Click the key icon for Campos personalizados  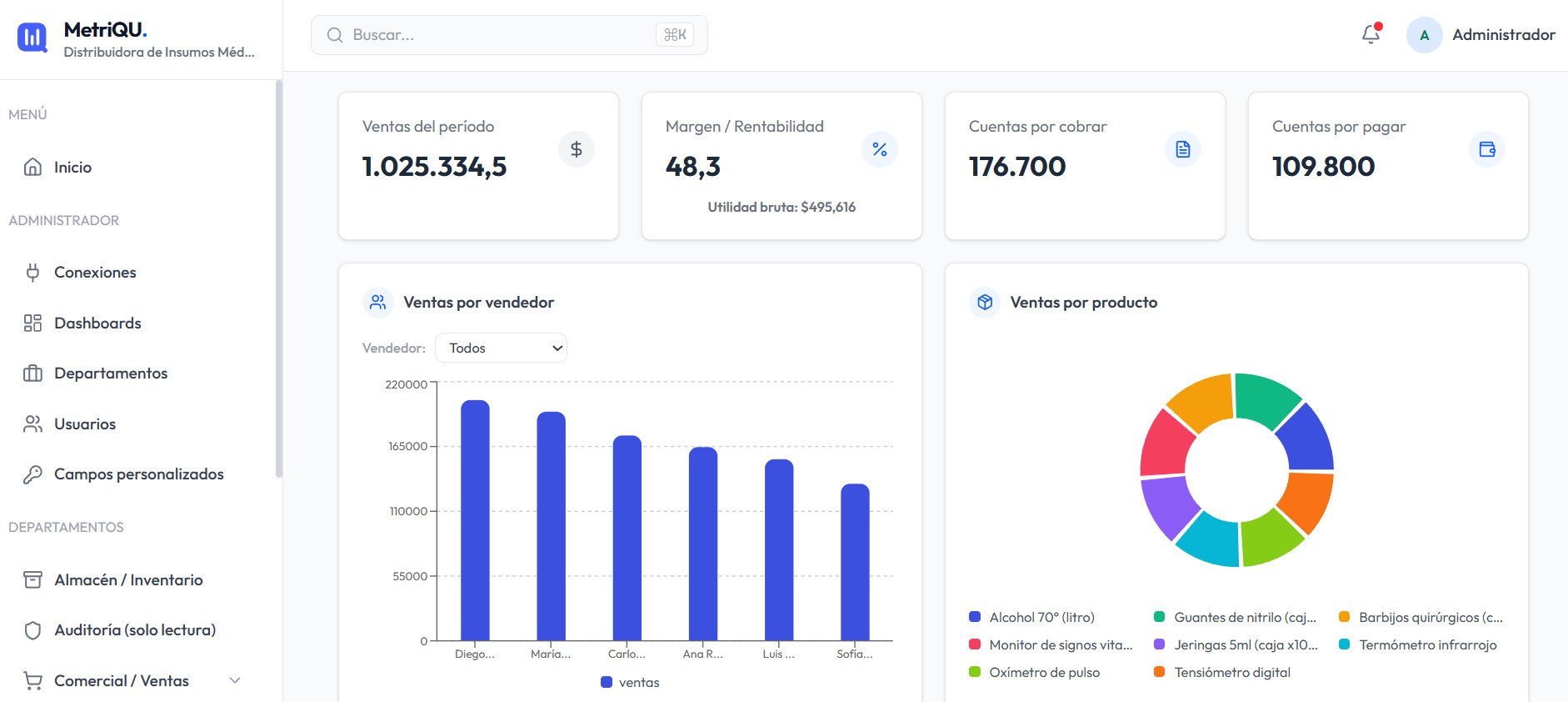point(32,474)
